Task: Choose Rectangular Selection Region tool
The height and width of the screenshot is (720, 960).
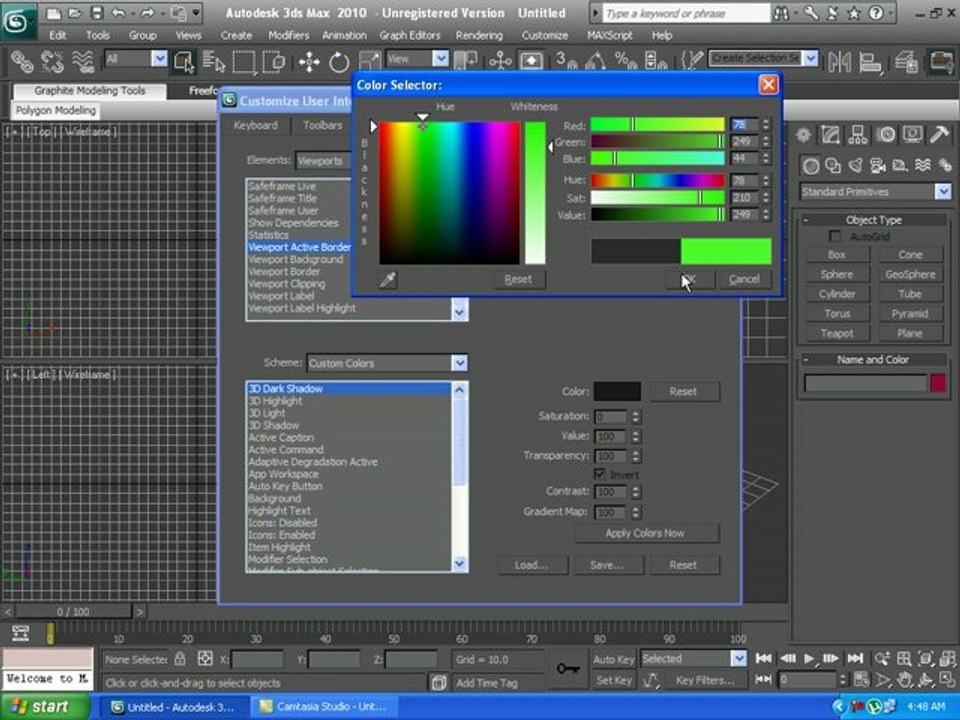Action: [244, 61]
